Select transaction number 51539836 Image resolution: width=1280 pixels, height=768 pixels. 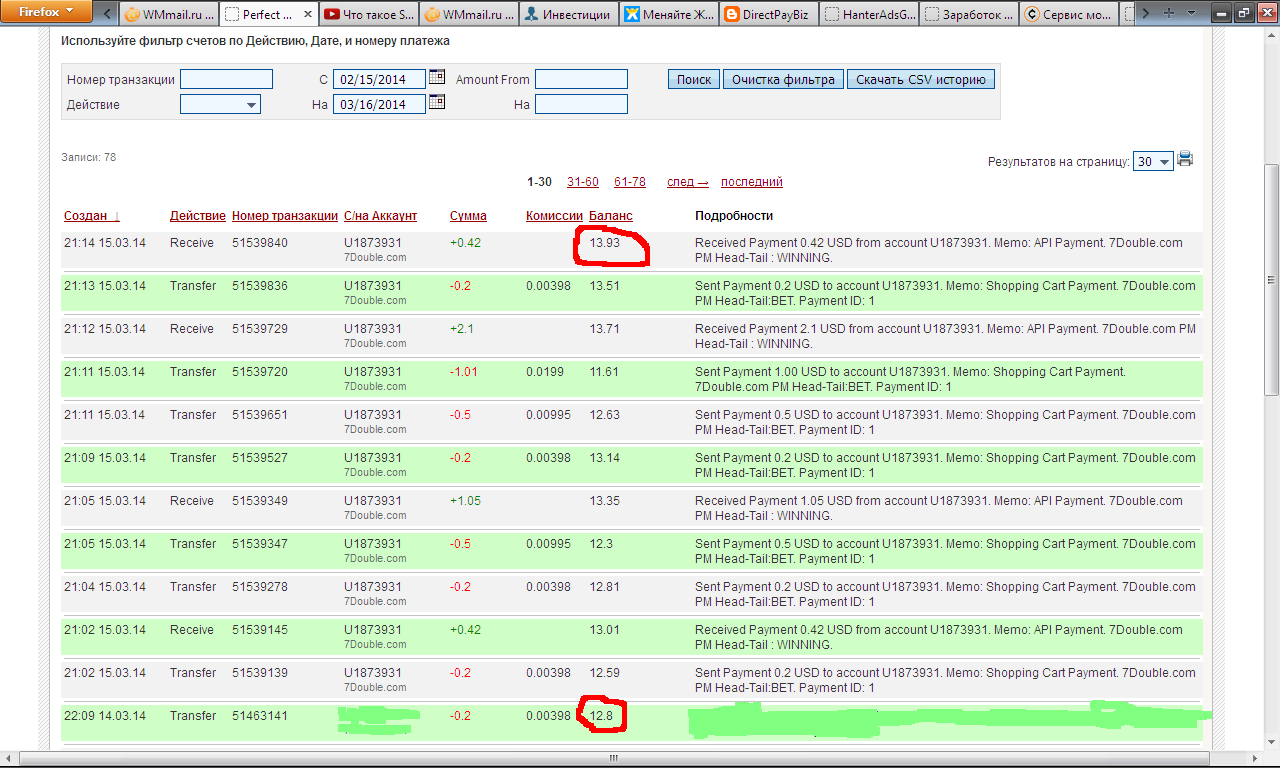click(x=260, y=286)
